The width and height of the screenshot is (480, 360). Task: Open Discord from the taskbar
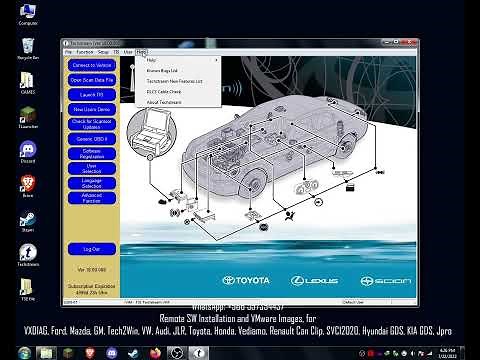coord(111,353)
